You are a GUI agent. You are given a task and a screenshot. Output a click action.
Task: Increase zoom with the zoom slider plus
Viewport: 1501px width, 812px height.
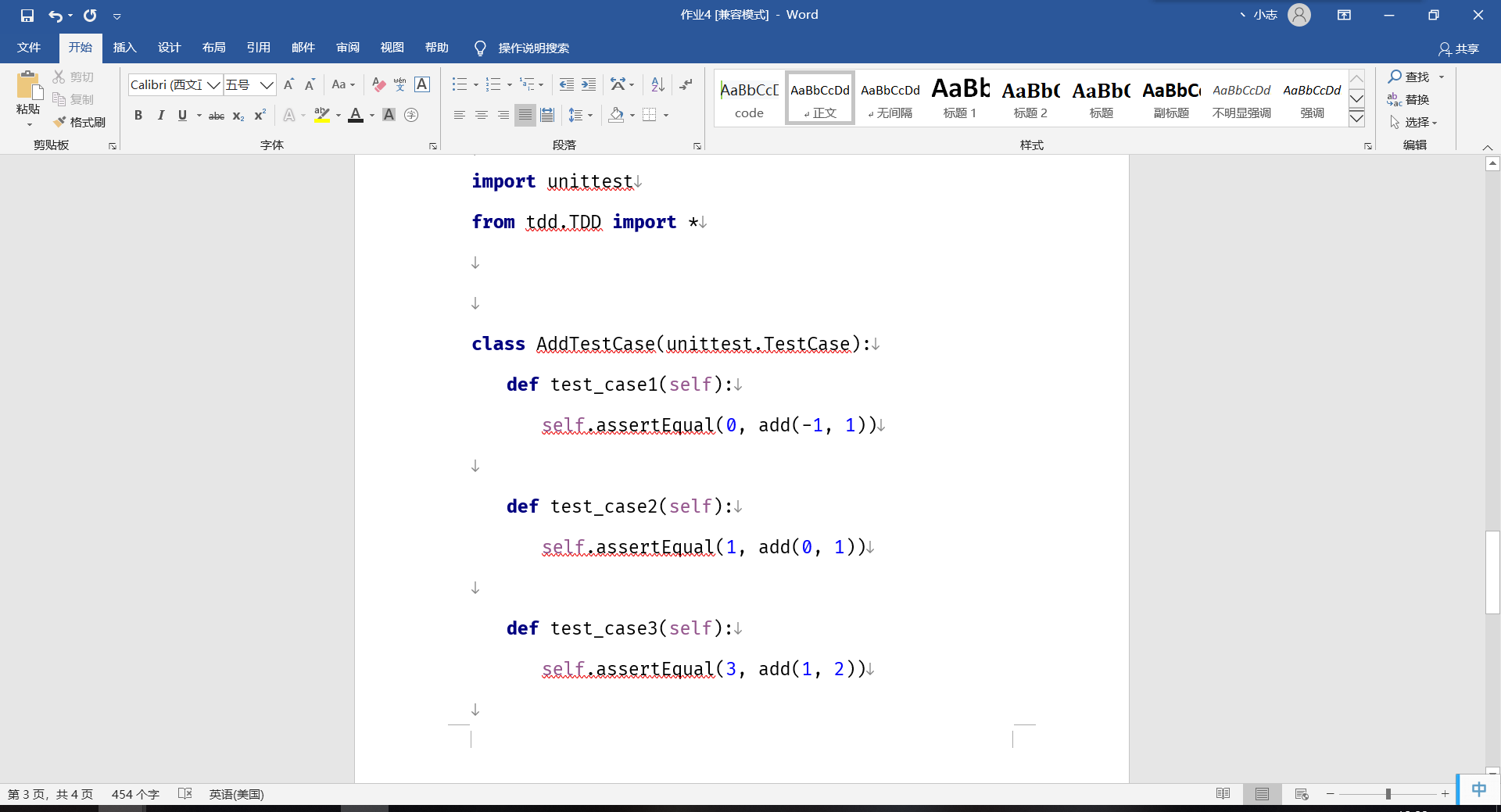(x=1445, y=794)
